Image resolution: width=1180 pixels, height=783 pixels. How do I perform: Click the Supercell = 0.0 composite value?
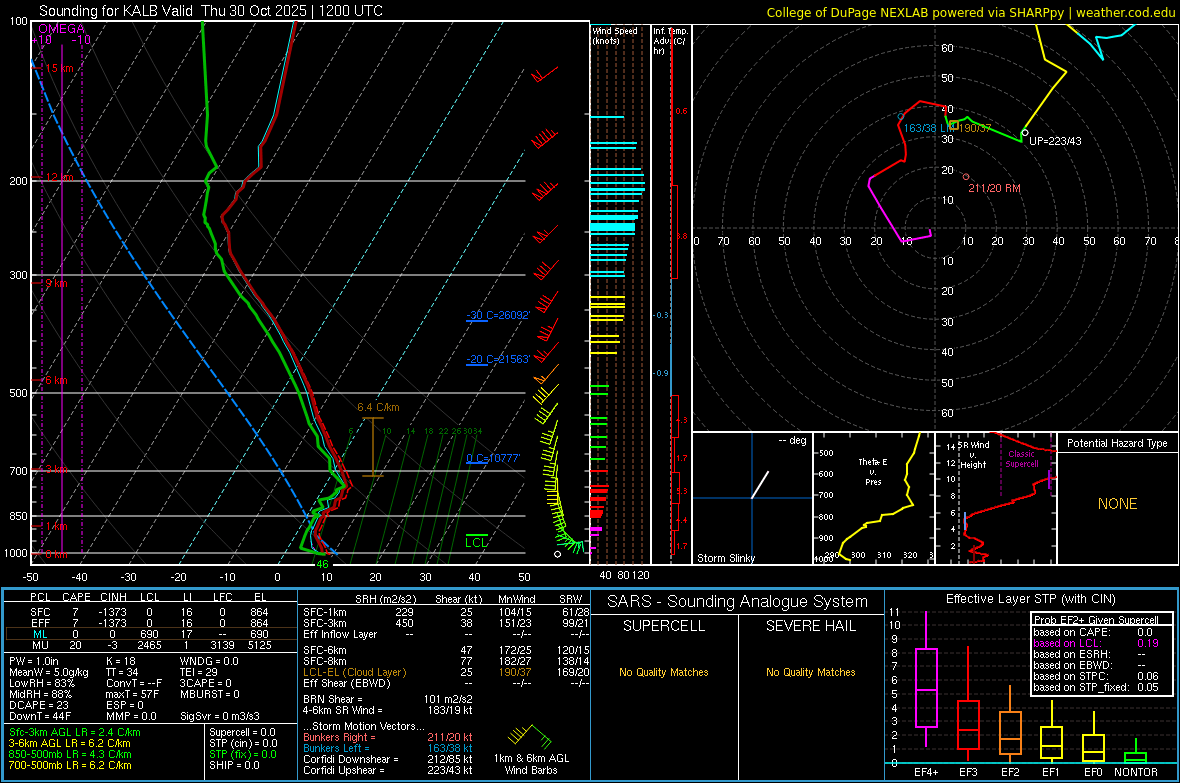[x=242, y=732]
